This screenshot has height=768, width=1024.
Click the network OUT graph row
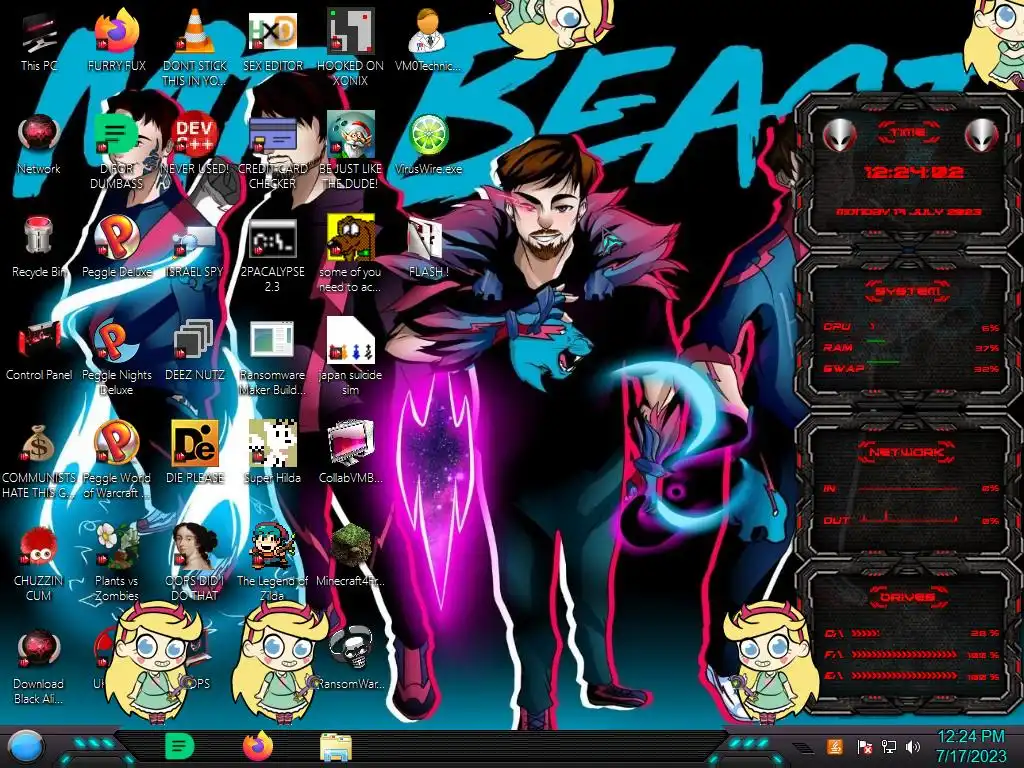[x=911, y=520]
